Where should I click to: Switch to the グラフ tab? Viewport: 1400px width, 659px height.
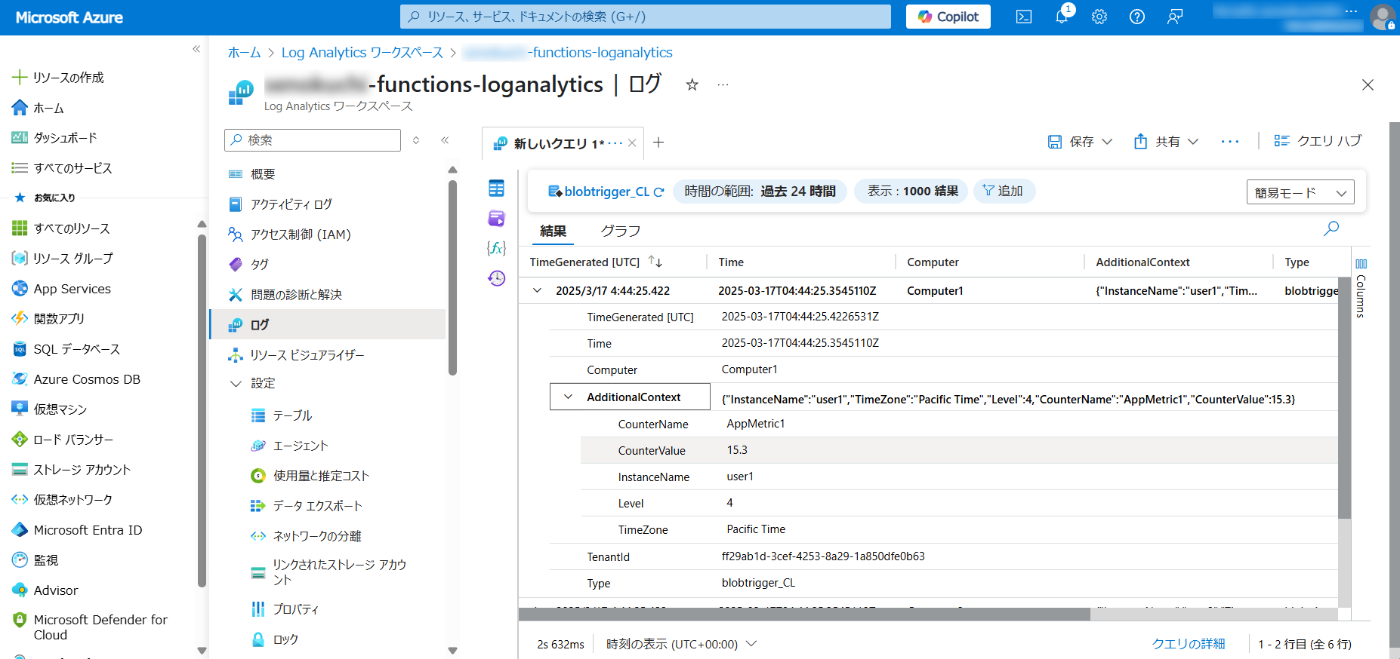(620, 231)
